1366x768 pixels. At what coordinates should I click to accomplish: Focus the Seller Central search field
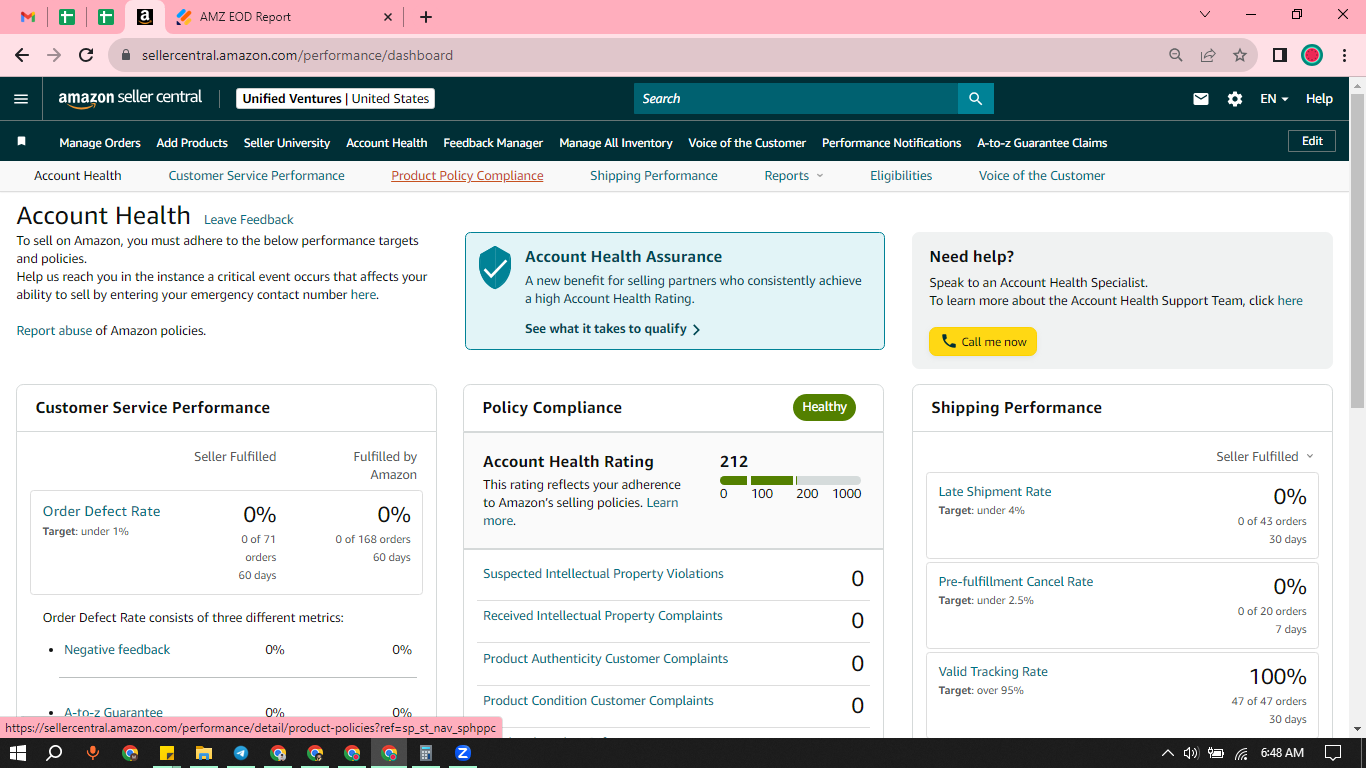(796, 99)
